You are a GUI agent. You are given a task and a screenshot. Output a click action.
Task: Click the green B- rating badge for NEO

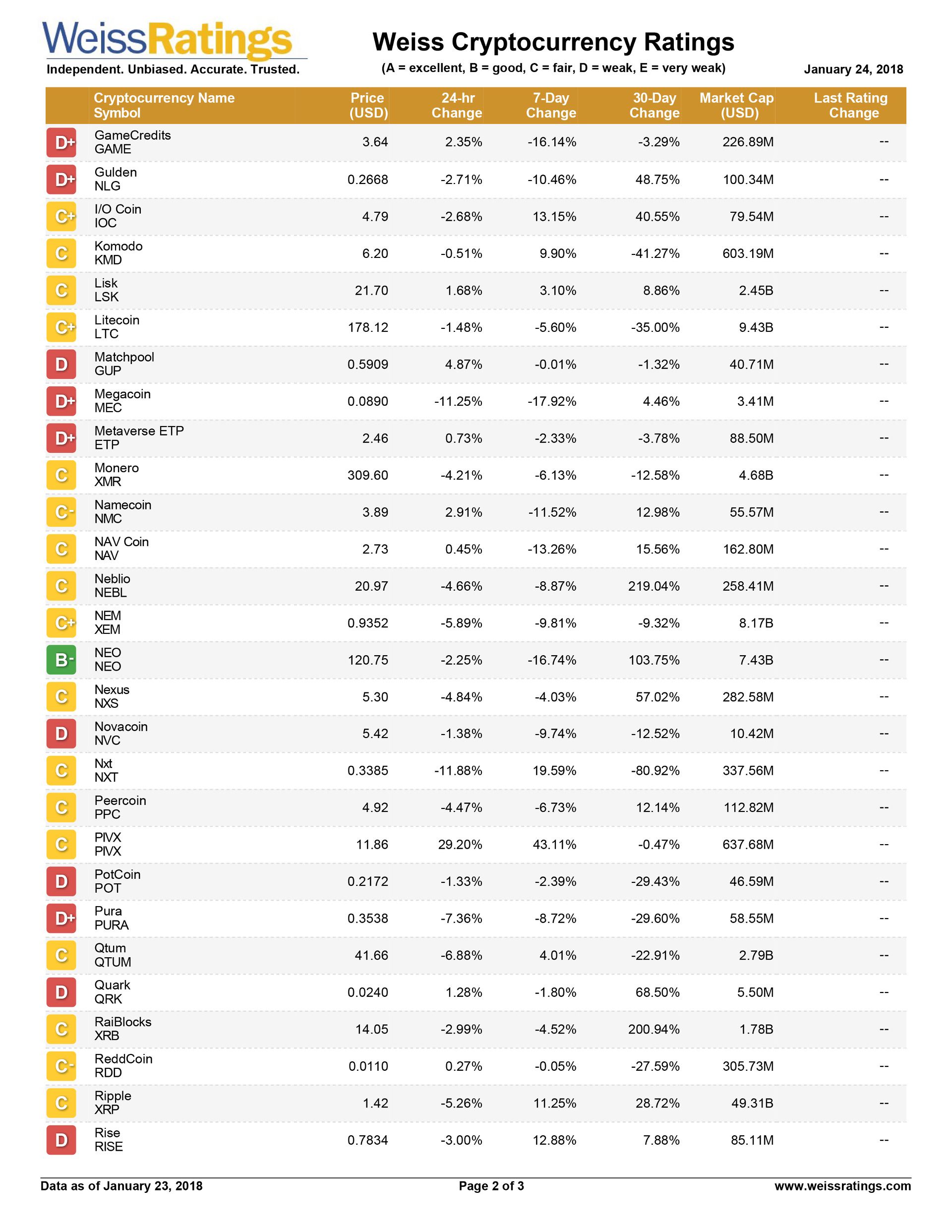[x=61, y=660]
